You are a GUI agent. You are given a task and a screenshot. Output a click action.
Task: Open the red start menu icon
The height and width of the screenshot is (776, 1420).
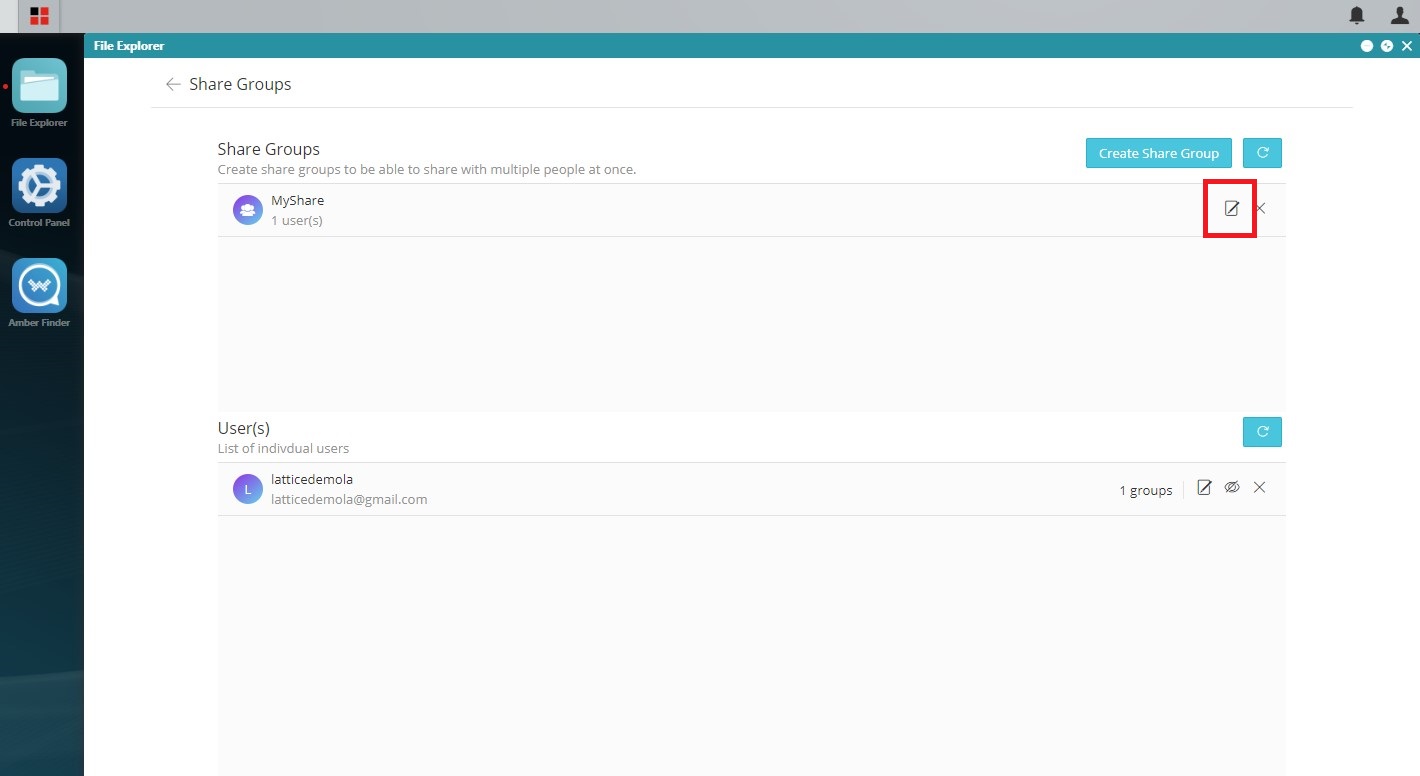[x=39, y=16]
